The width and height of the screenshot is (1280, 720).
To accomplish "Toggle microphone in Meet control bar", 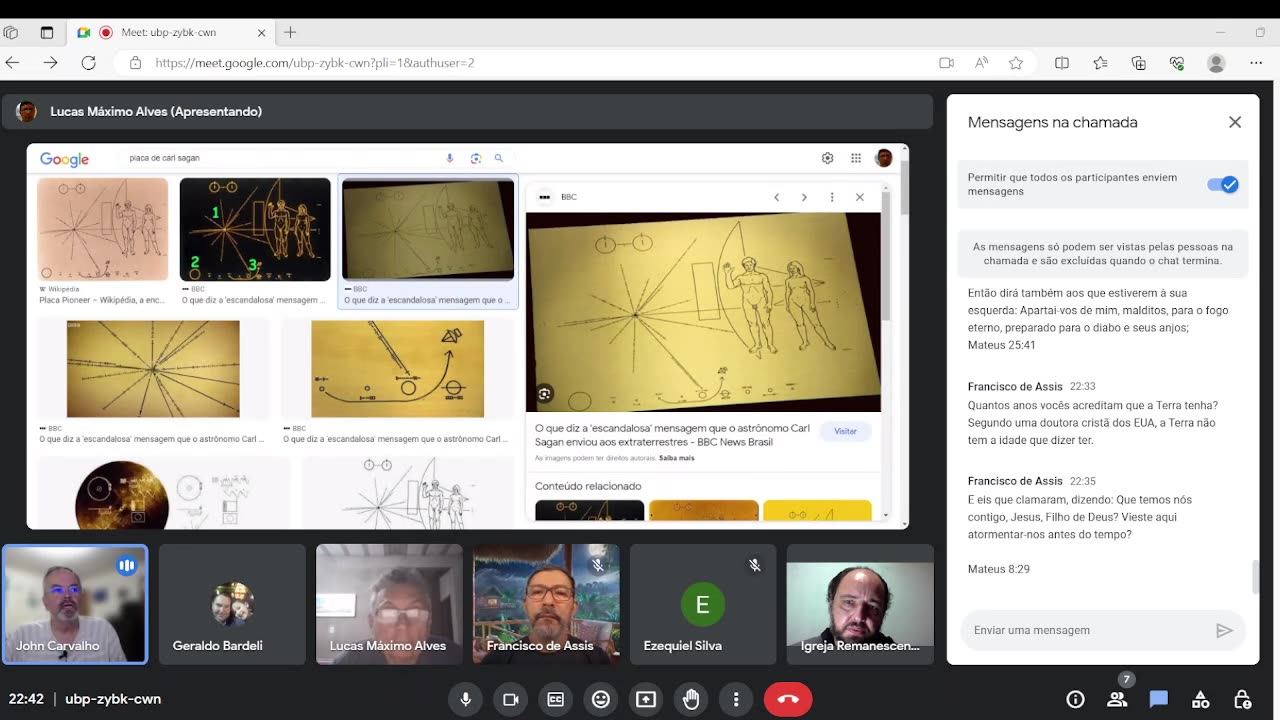I will [465, 699].
